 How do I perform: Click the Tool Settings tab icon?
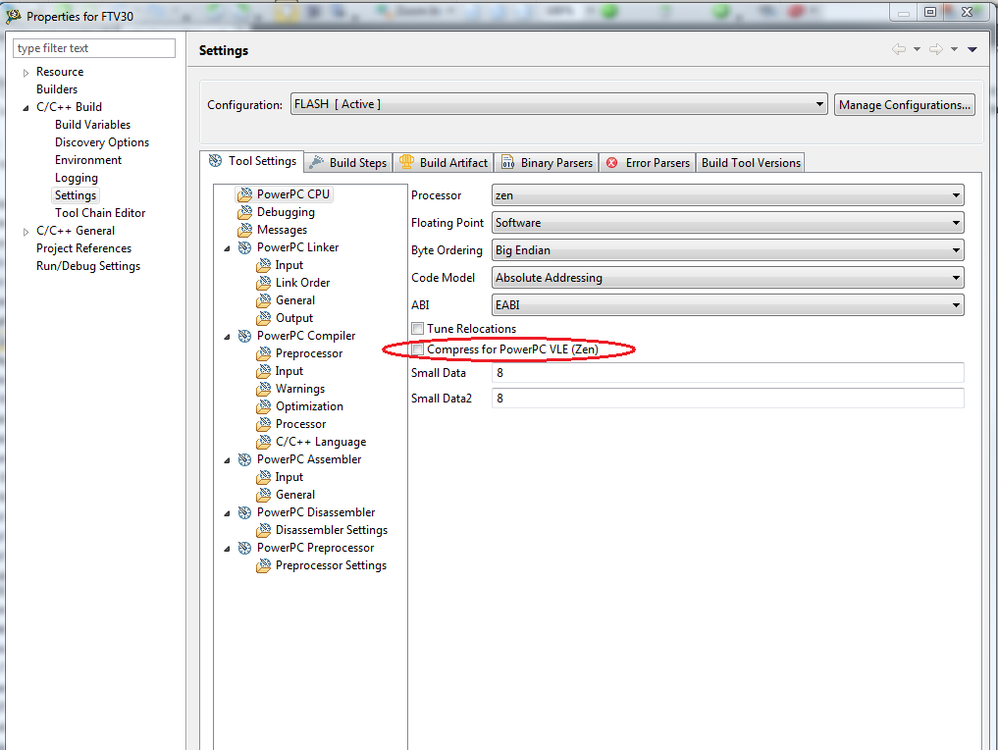[216, 161]
